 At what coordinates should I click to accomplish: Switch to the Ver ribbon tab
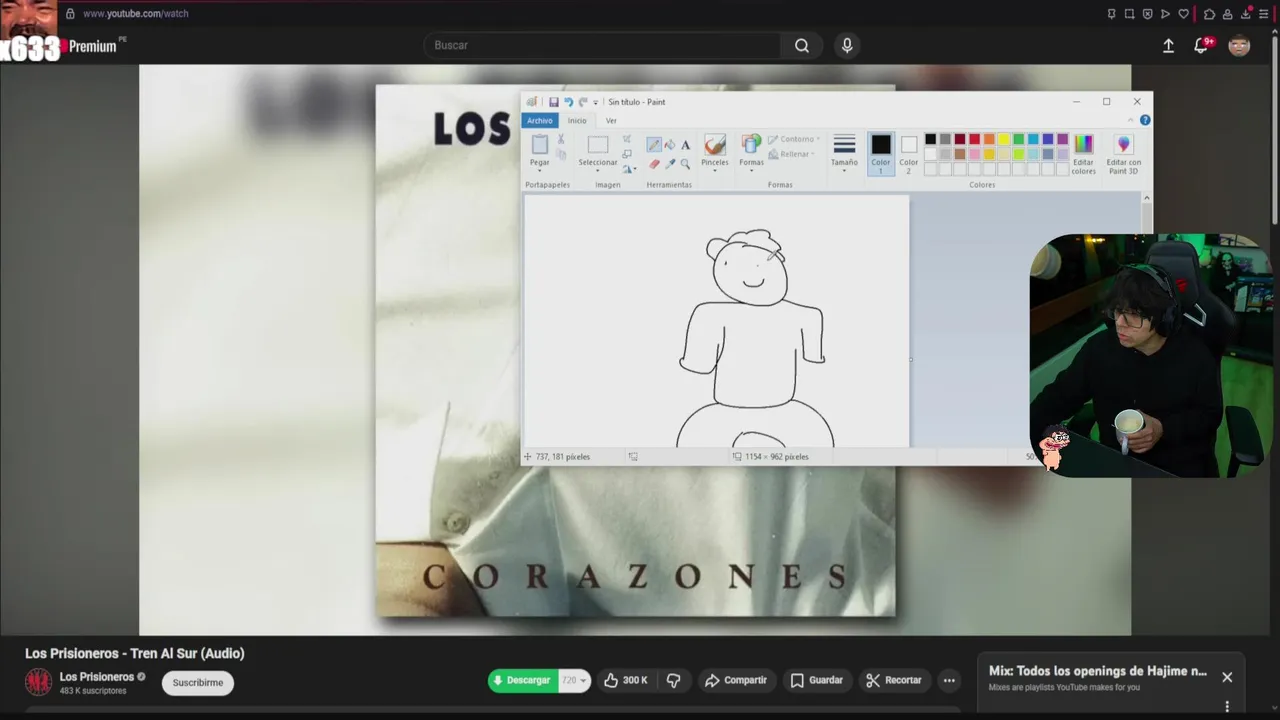click(611, 120)
